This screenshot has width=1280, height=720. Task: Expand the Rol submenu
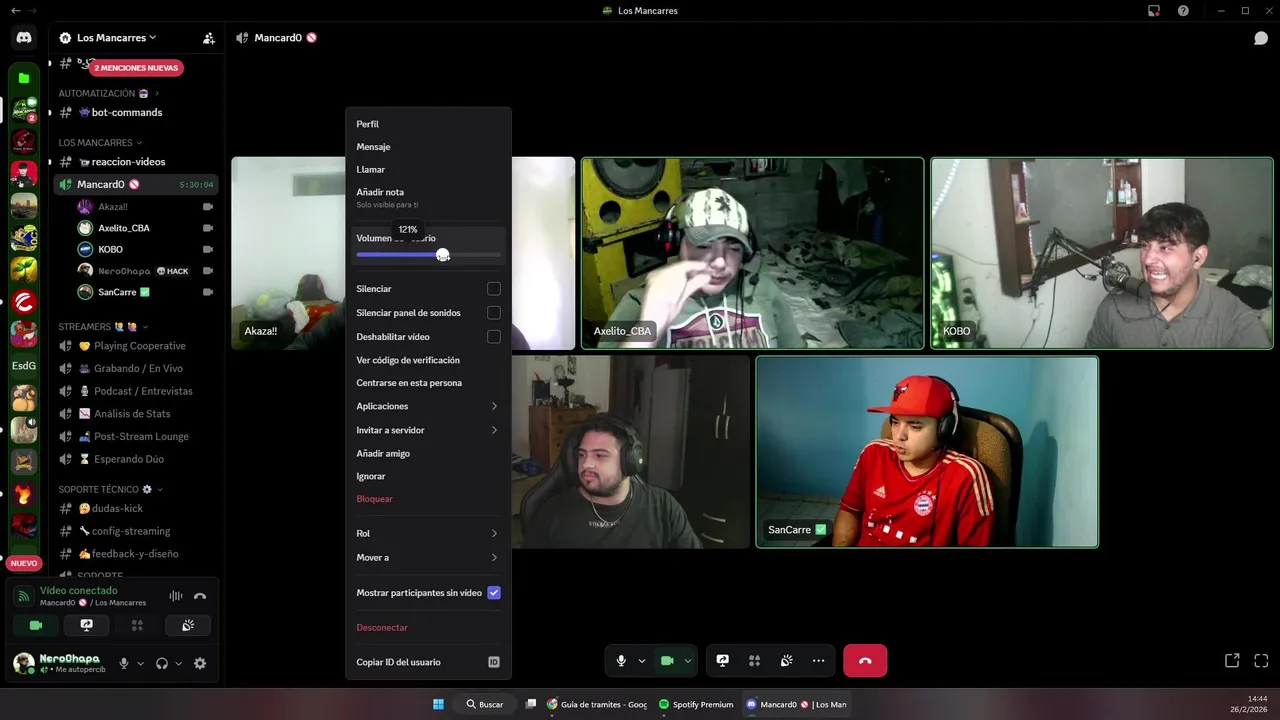pos(494,533)
